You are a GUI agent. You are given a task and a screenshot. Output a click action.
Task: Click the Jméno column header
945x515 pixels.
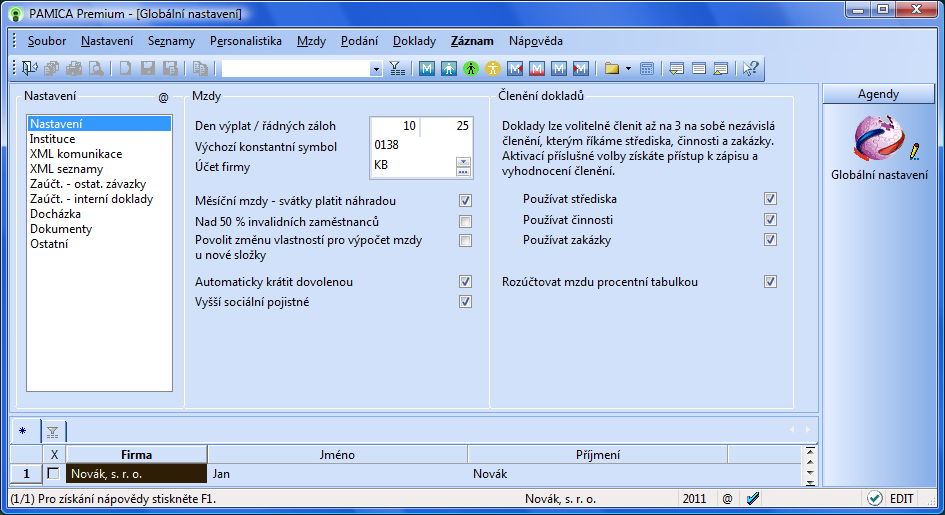337,455
